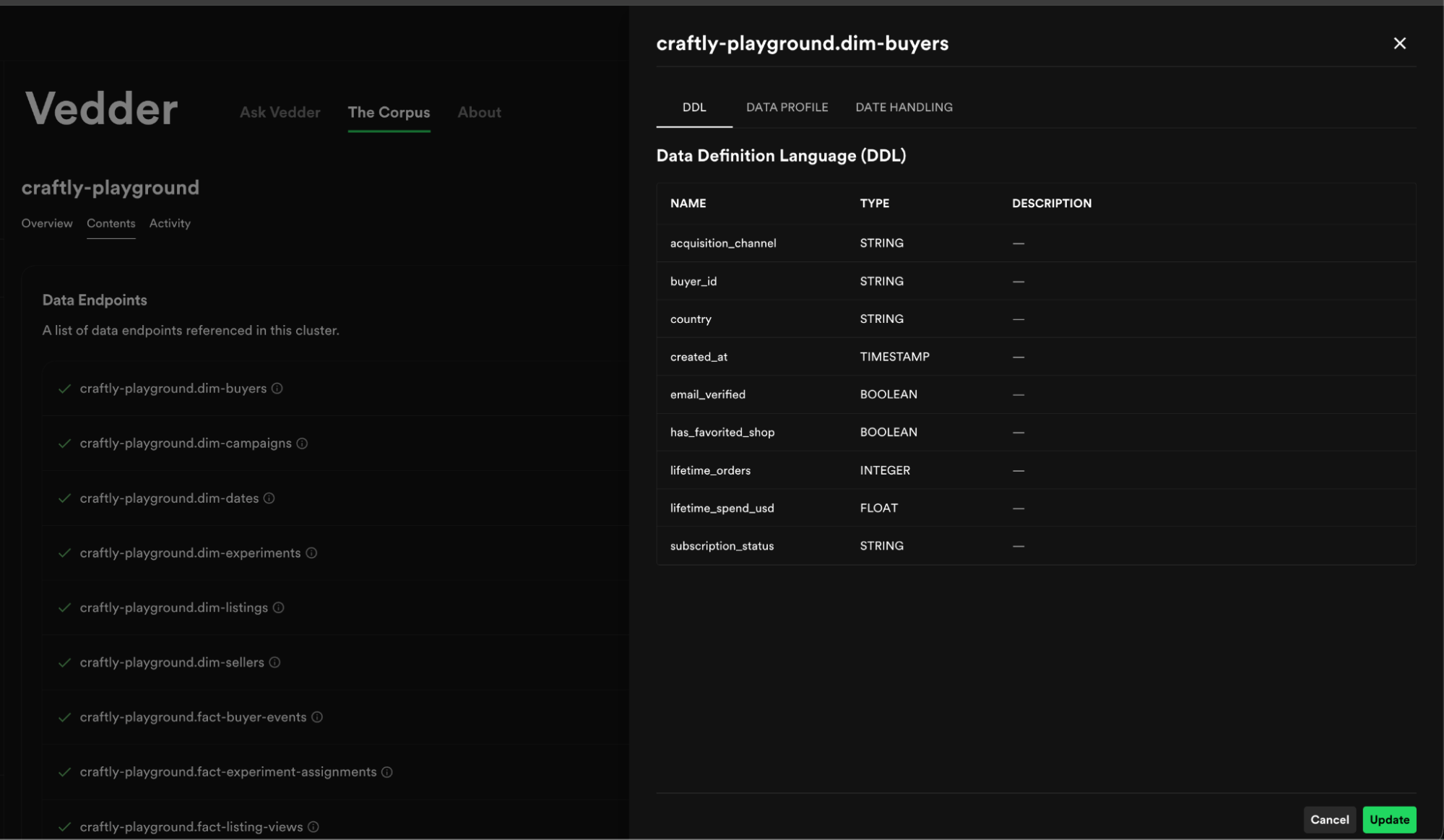1444x840 pixels.
Task: Open craftly-playground.dim-campaigns endpoint
Action: [x=186, y=443]
